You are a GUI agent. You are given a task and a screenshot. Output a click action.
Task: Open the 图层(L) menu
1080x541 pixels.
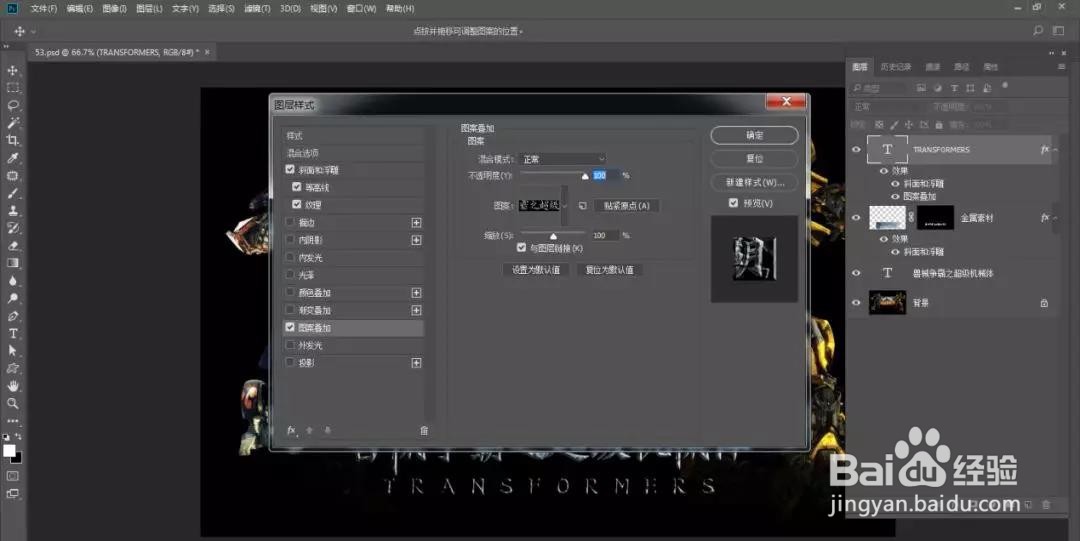pos(149,9)
